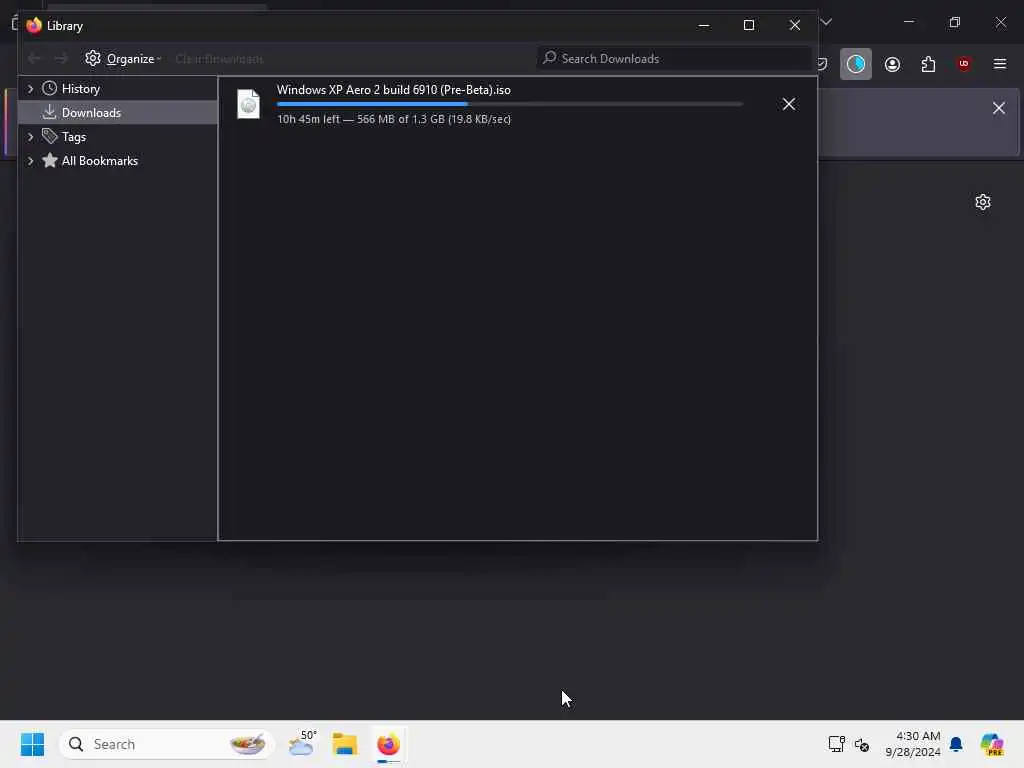The width and height of the screenshot is (1024, 768).
Task: Open the Windows Start menu
Action: tap(33, 744)
